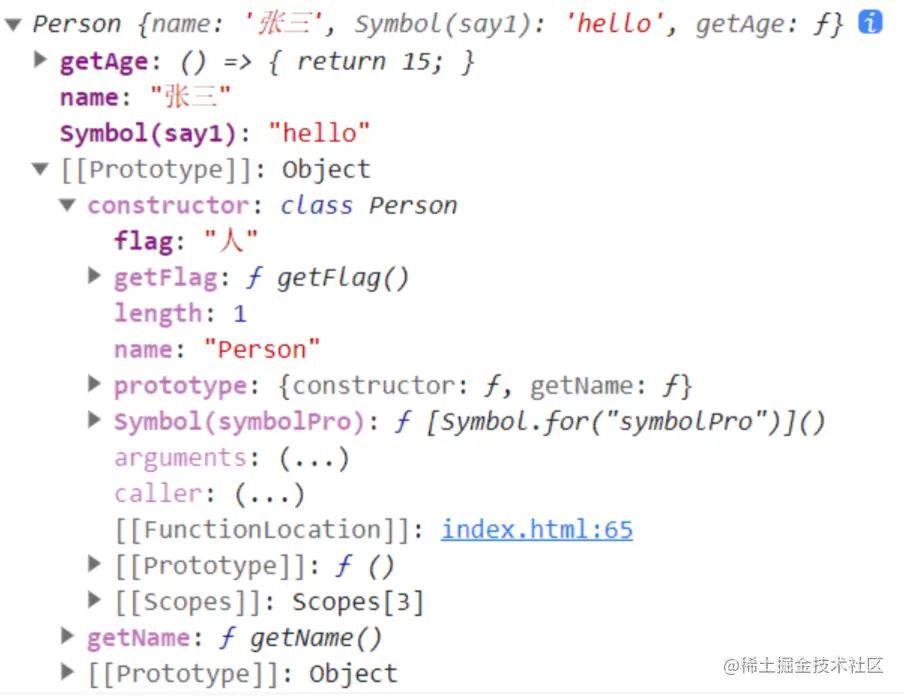The height and width of the screenshot is (696, 904).
Task: Expand the [[Scopes]]: Scopes[3] entry
Action: point(94,600)
